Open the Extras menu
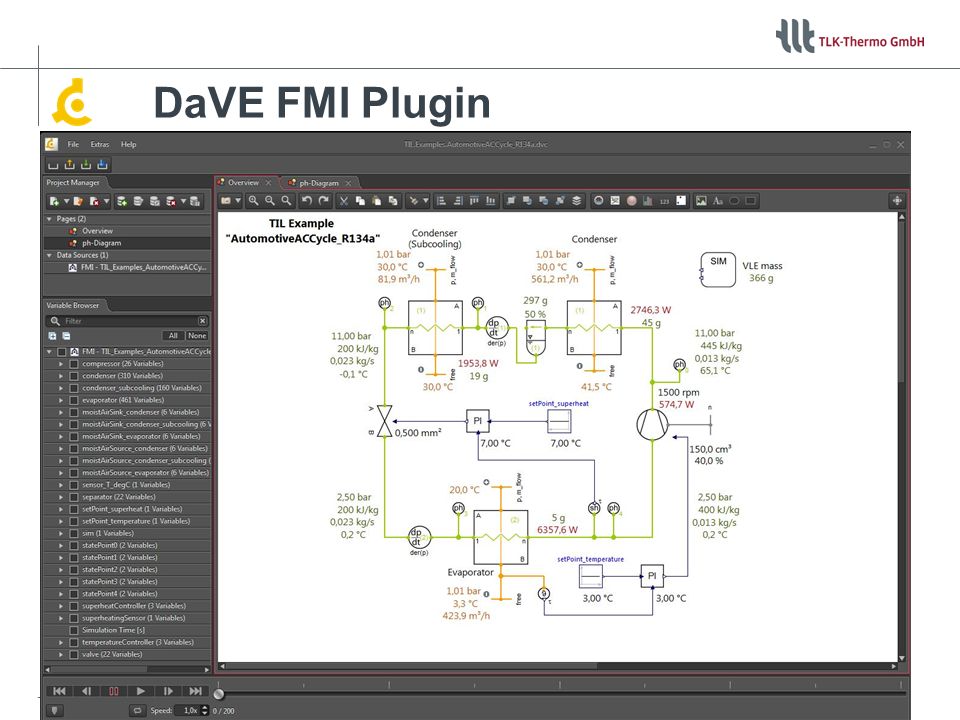The width and height of the screenshot is (960, 720). point(100,144)
